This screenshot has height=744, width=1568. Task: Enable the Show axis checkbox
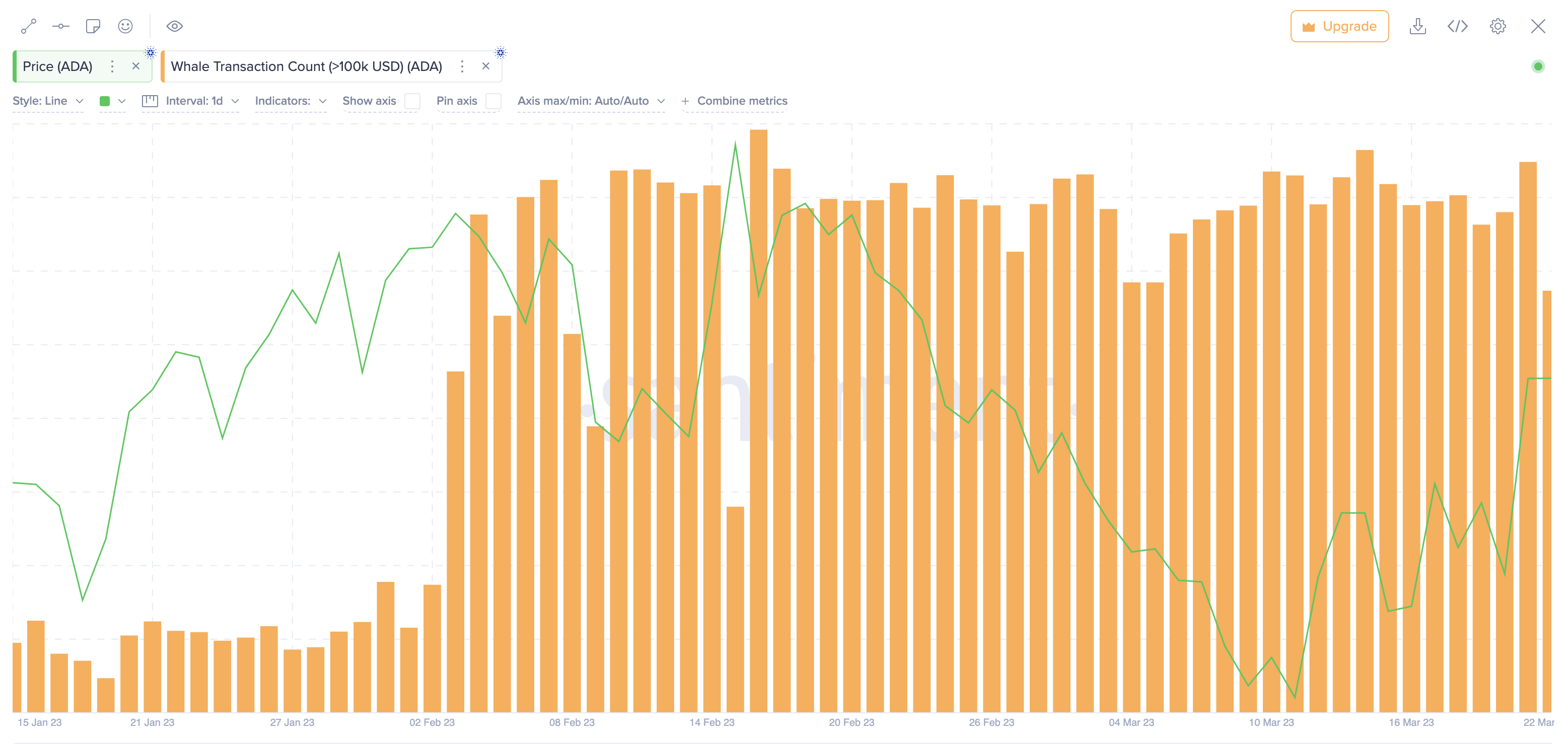tap(413, 102)
